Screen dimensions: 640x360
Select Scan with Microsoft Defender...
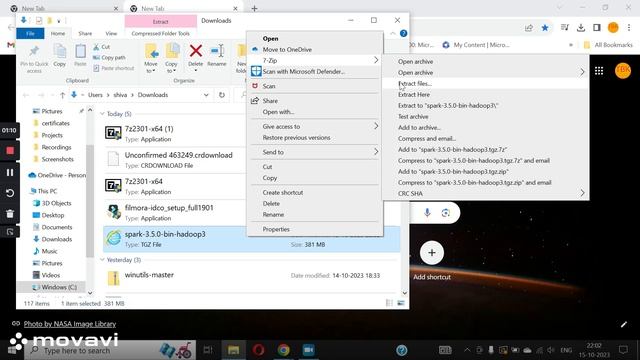pos(304,72)
